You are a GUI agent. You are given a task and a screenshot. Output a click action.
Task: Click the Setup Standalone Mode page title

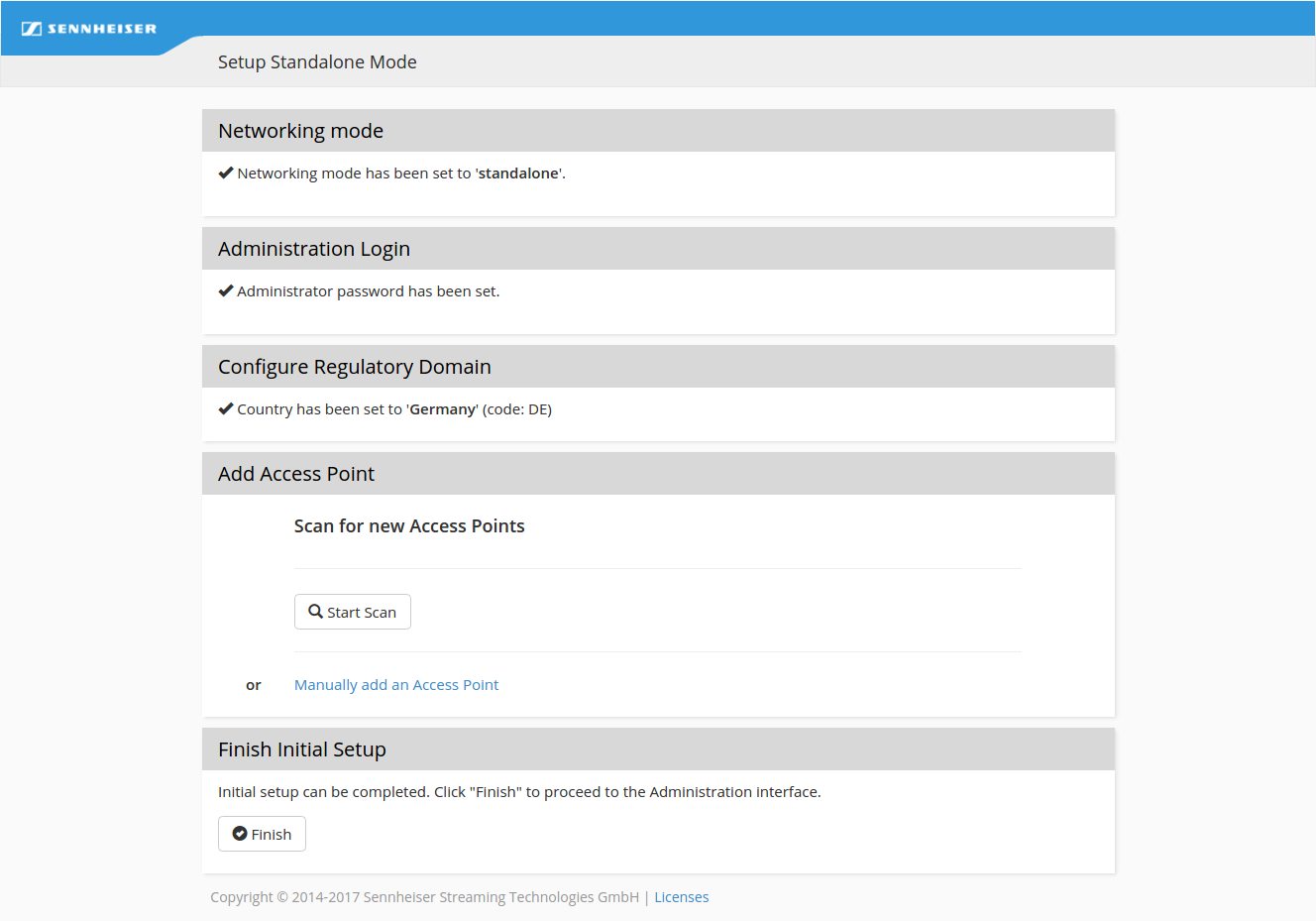click(x=317, y=62)
